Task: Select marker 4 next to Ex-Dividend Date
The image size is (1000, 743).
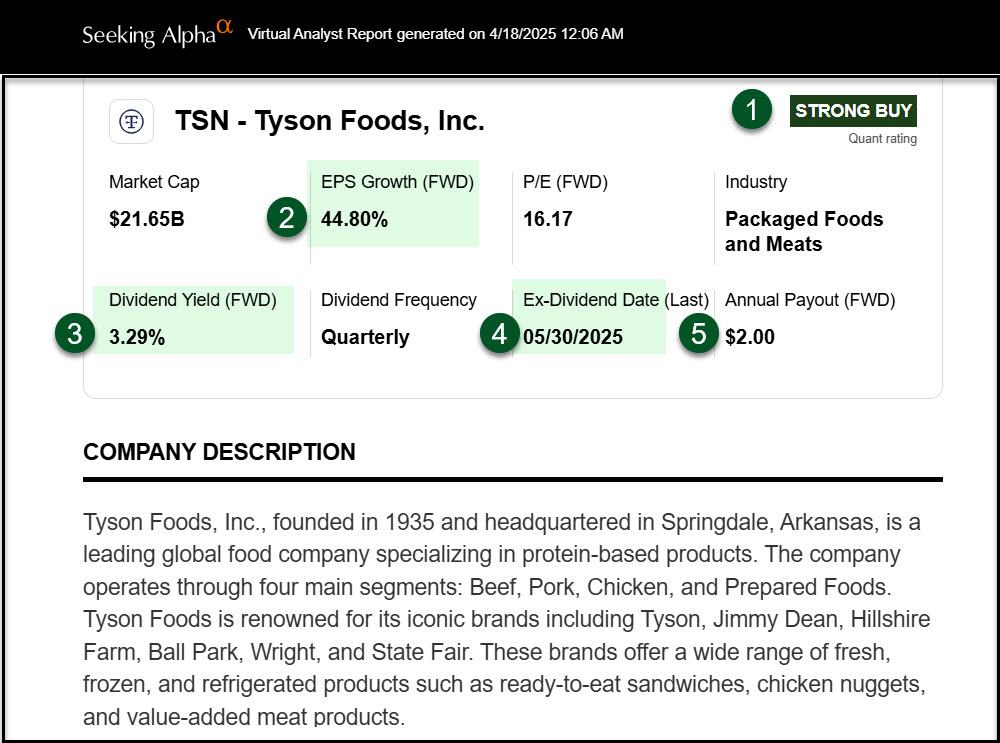Action: pos(499,334)
